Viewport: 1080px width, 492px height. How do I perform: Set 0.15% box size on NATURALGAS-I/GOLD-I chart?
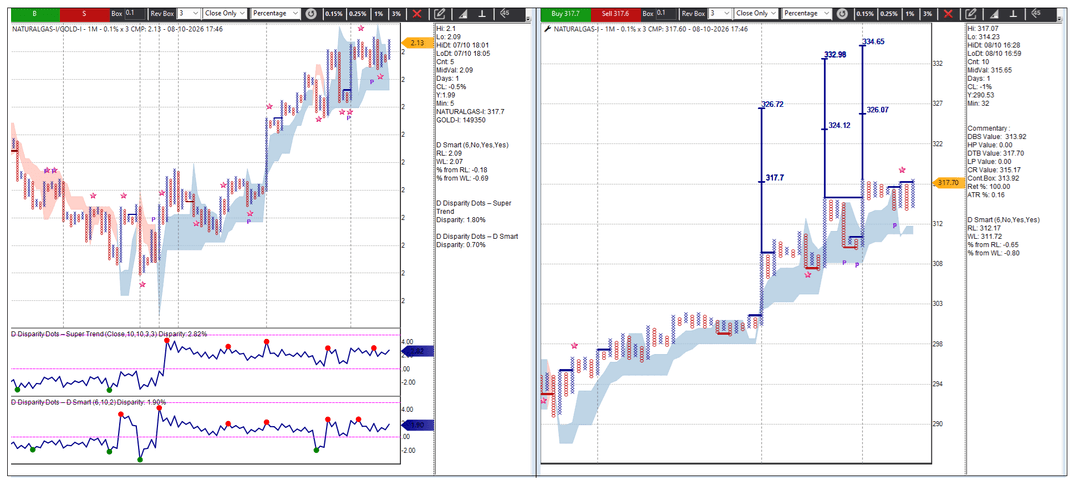click(333, 13)
